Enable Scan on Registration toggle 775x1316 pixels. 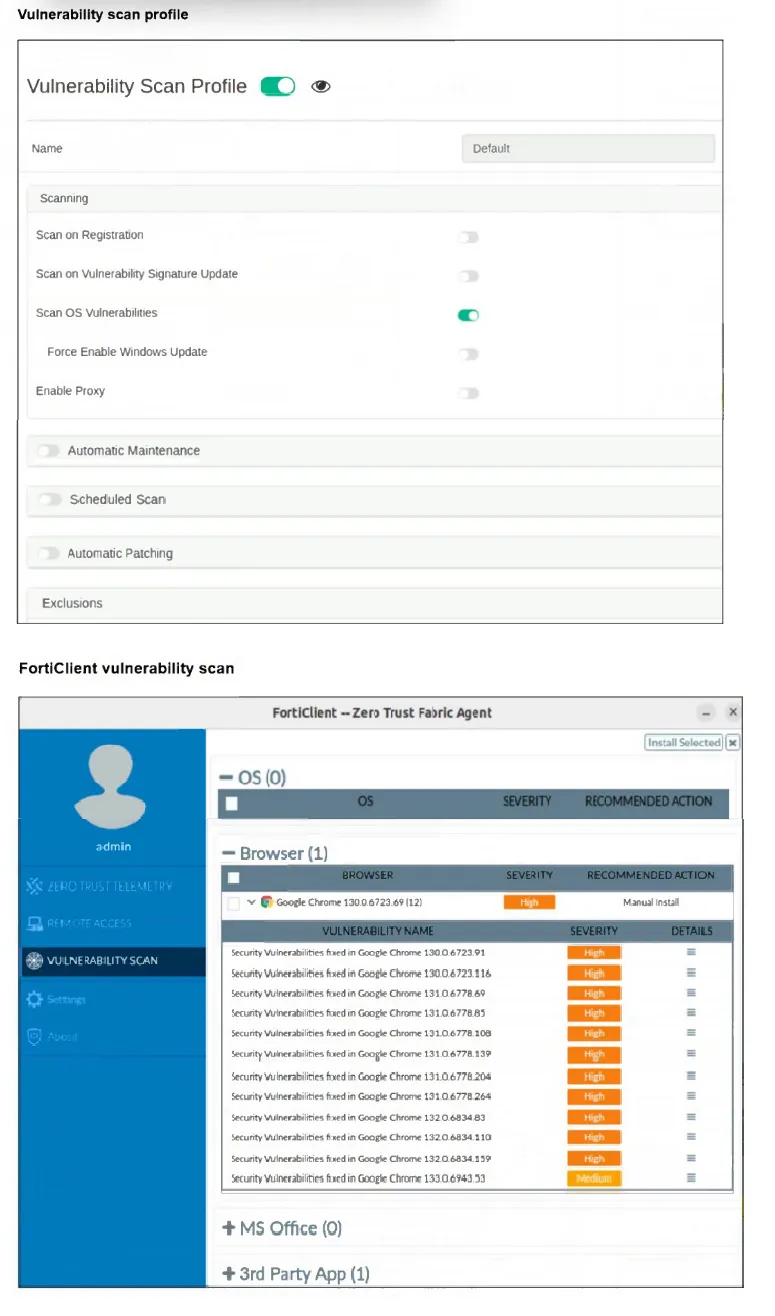(468, 237)
